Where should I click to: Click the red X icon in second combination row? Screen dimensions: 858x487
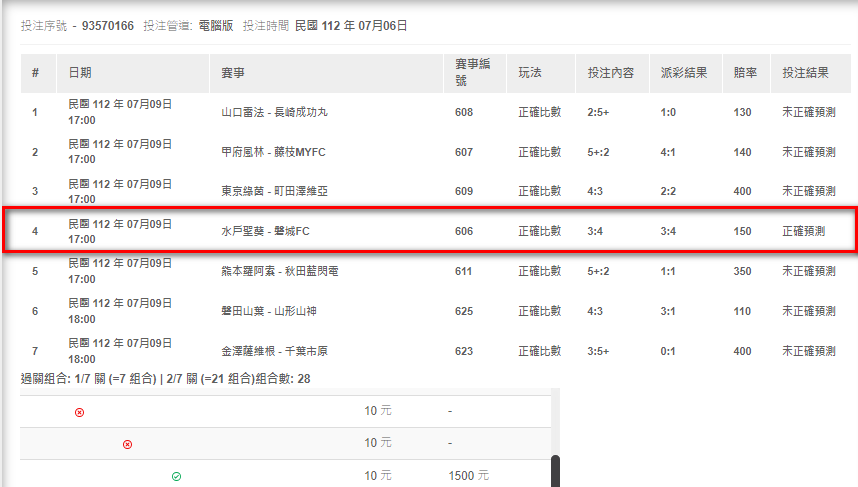coord(127,444)
